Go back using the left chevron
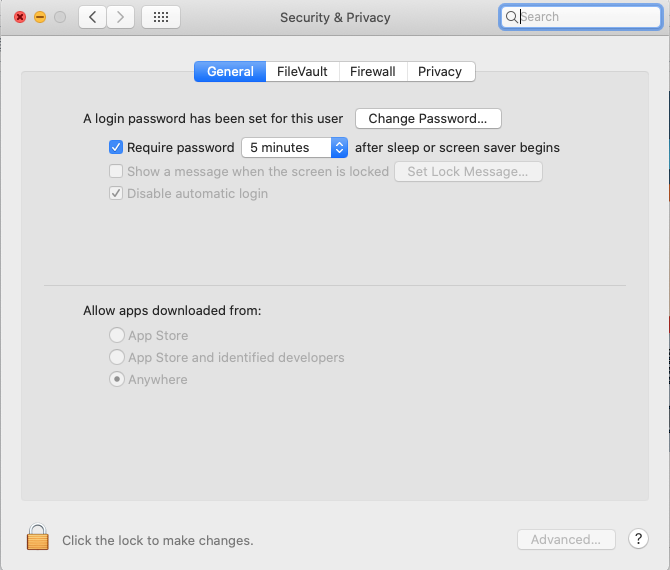 tap(93, 17)
